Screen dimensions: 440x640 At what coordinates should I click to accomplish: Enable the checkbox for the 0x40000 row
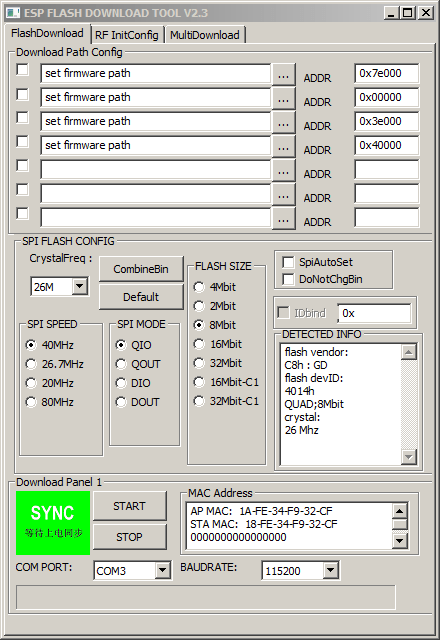coord(22,142)
